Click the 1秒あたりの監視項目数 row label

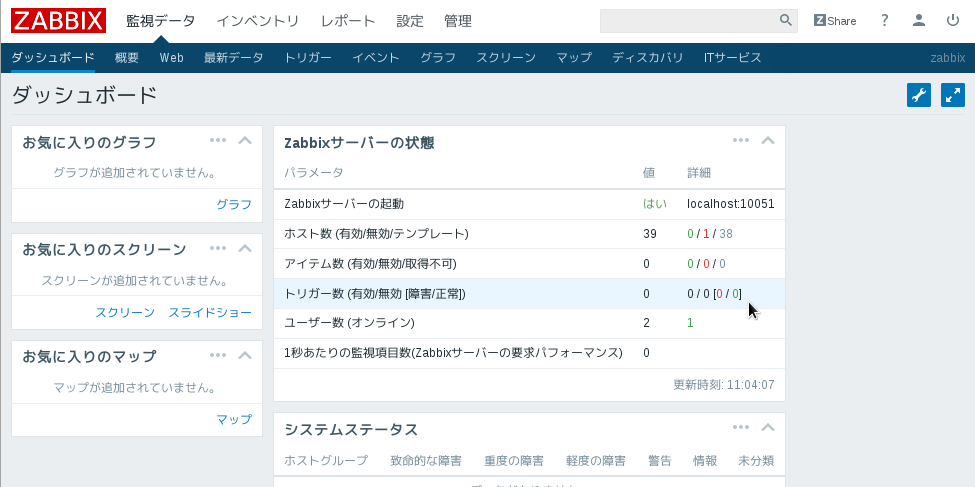[x=453, y=353]
